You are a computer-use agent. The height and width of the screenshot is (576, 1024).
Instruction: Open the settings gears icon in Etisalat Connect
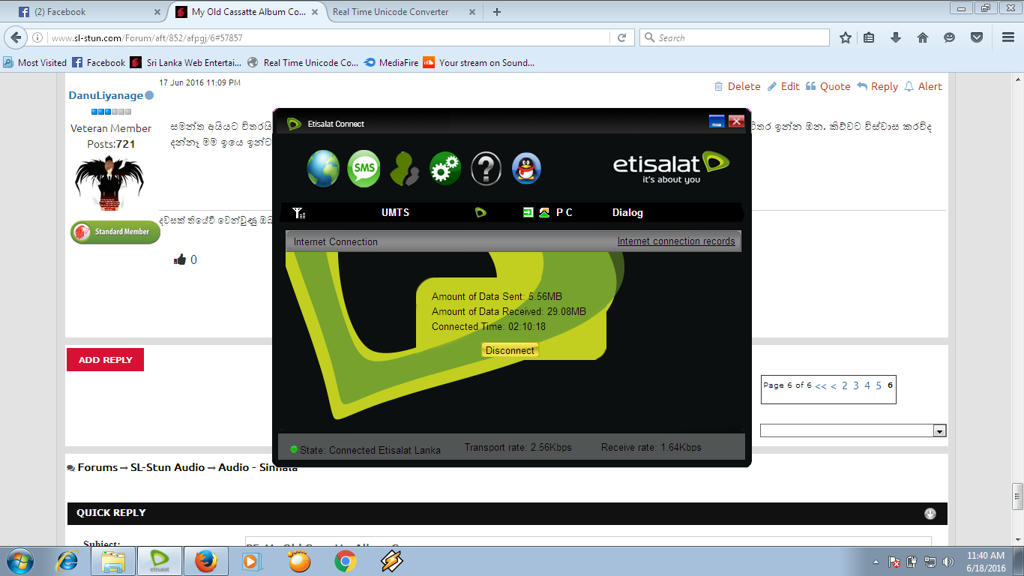pos(445,168)
